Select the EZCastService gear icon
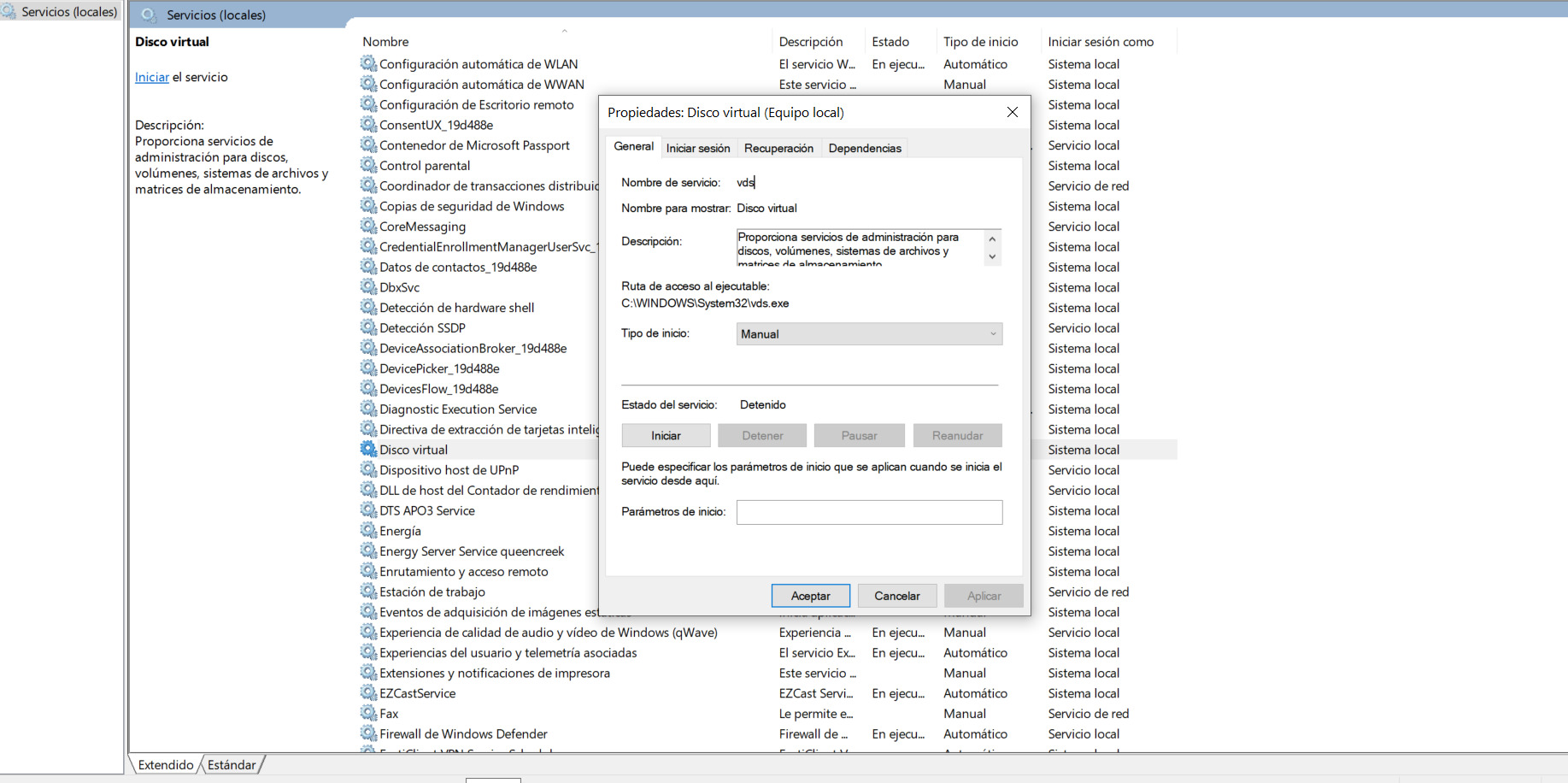This screenshot has width=1568, height=783. pos(368,693)
